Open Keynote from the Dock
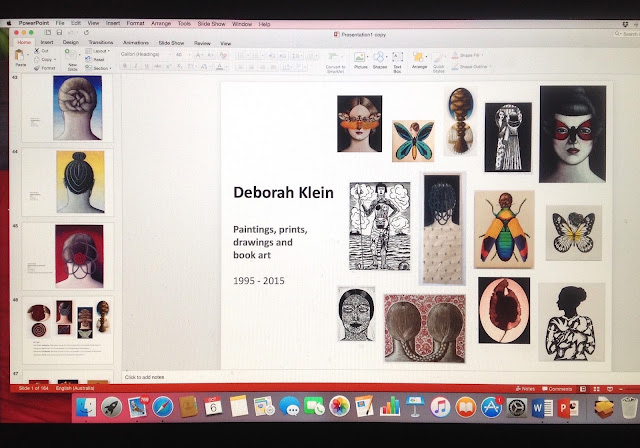The image size is (640, 448). click(x=415, y=407)
